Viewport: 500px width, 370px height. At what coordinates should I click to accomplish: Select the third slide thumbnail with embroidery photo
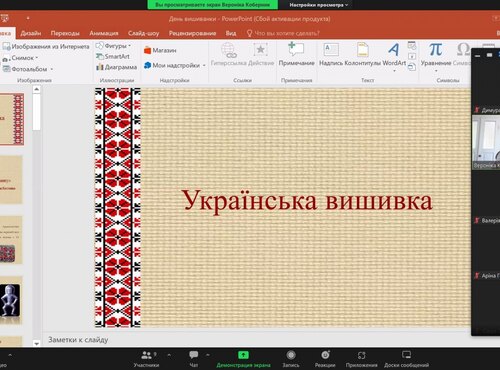tap(11, 240)
